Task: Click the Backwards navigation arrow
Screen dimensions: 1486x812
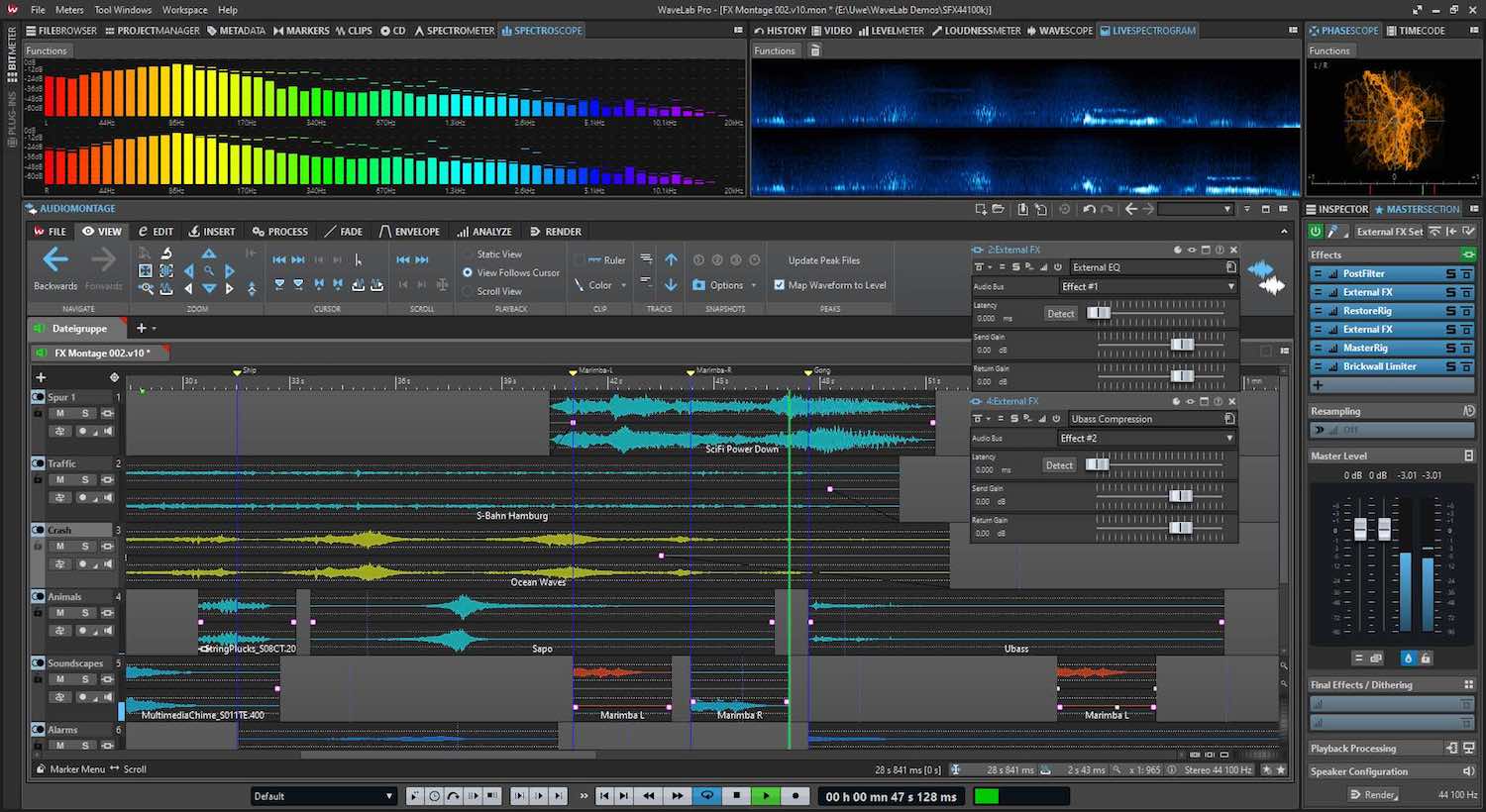Action: click(x=55, y=260)
